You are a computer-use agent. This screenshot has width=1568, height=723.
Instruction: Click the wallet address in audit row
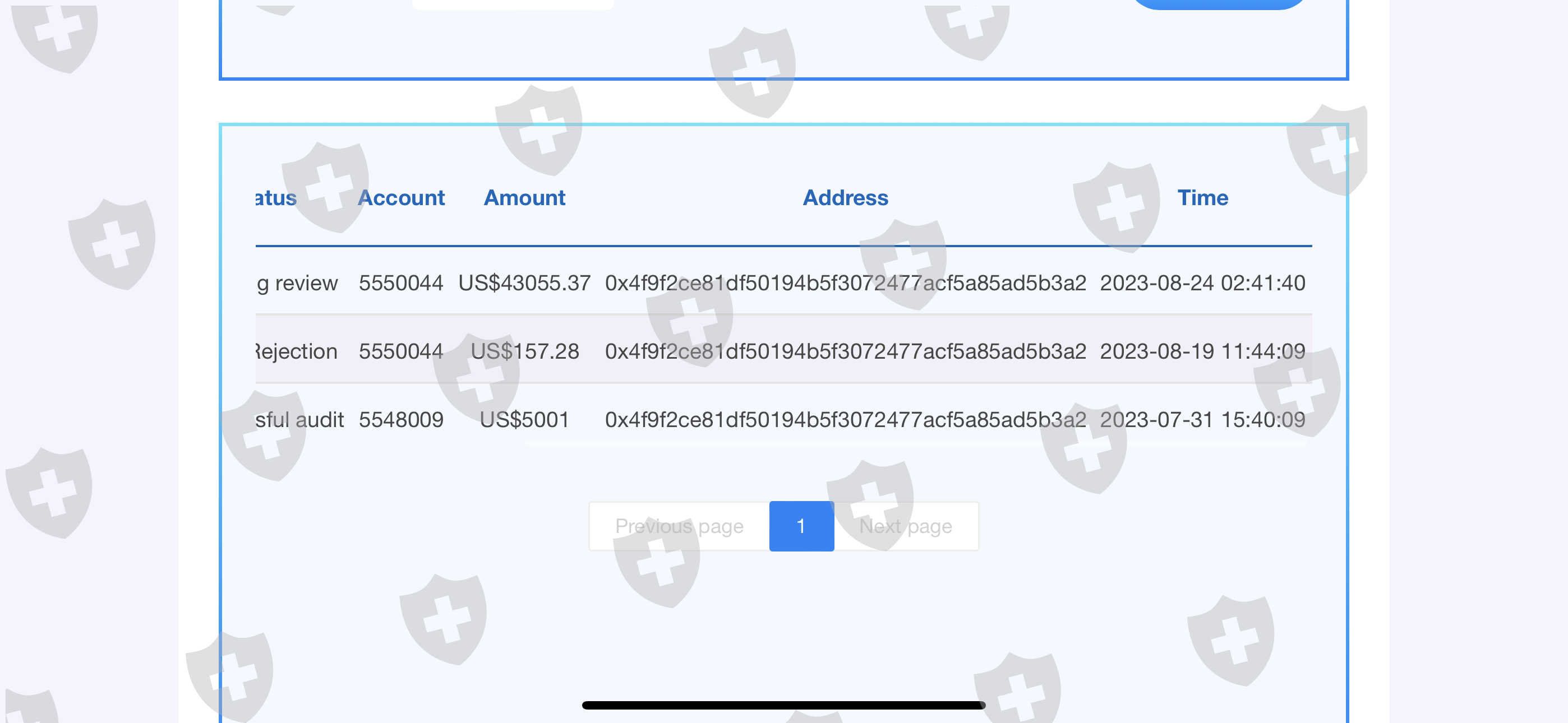tap(846, 419)
